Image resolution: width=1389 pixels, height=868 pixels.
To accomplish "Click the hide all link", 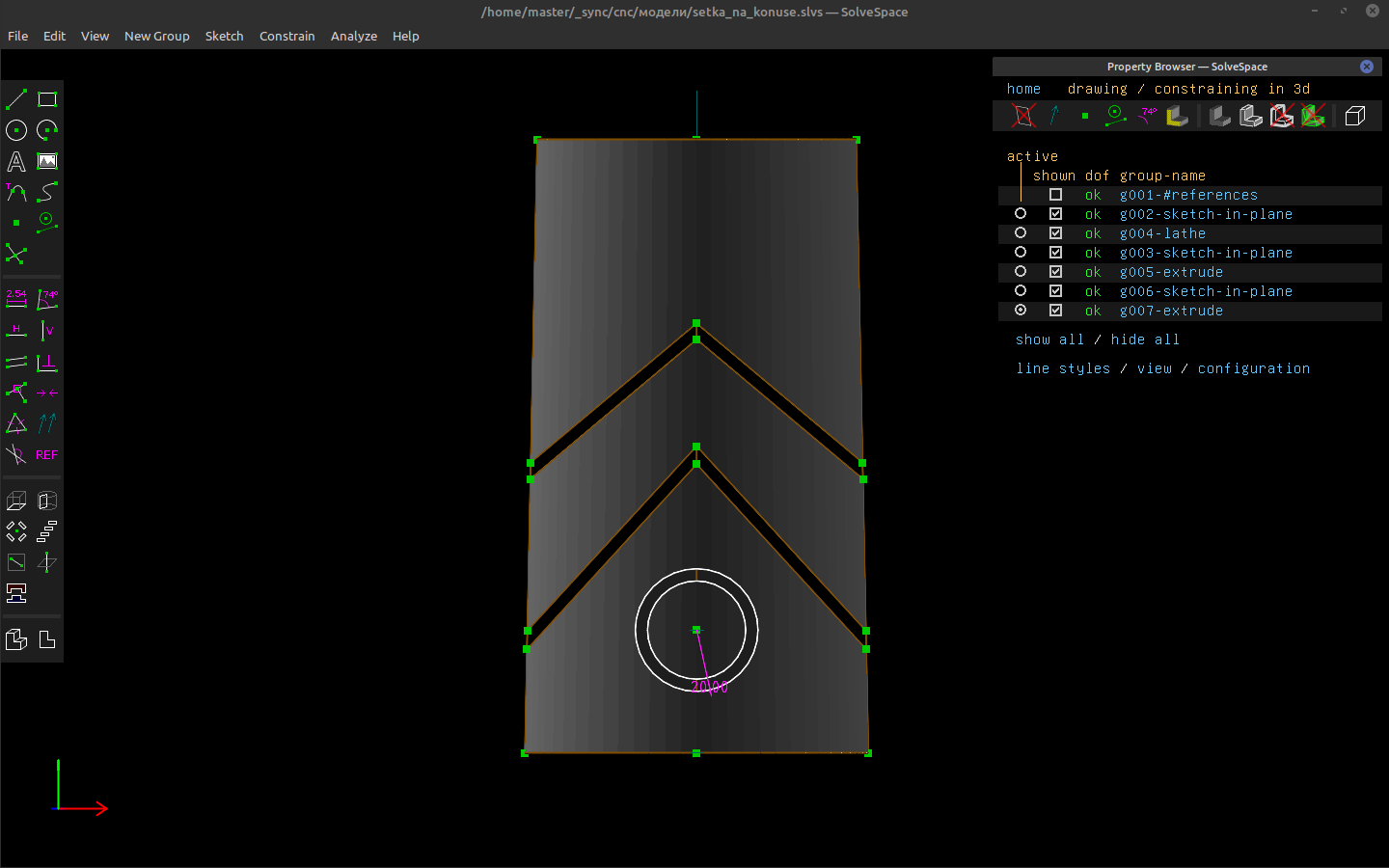I will click(x=1146, y=339).
